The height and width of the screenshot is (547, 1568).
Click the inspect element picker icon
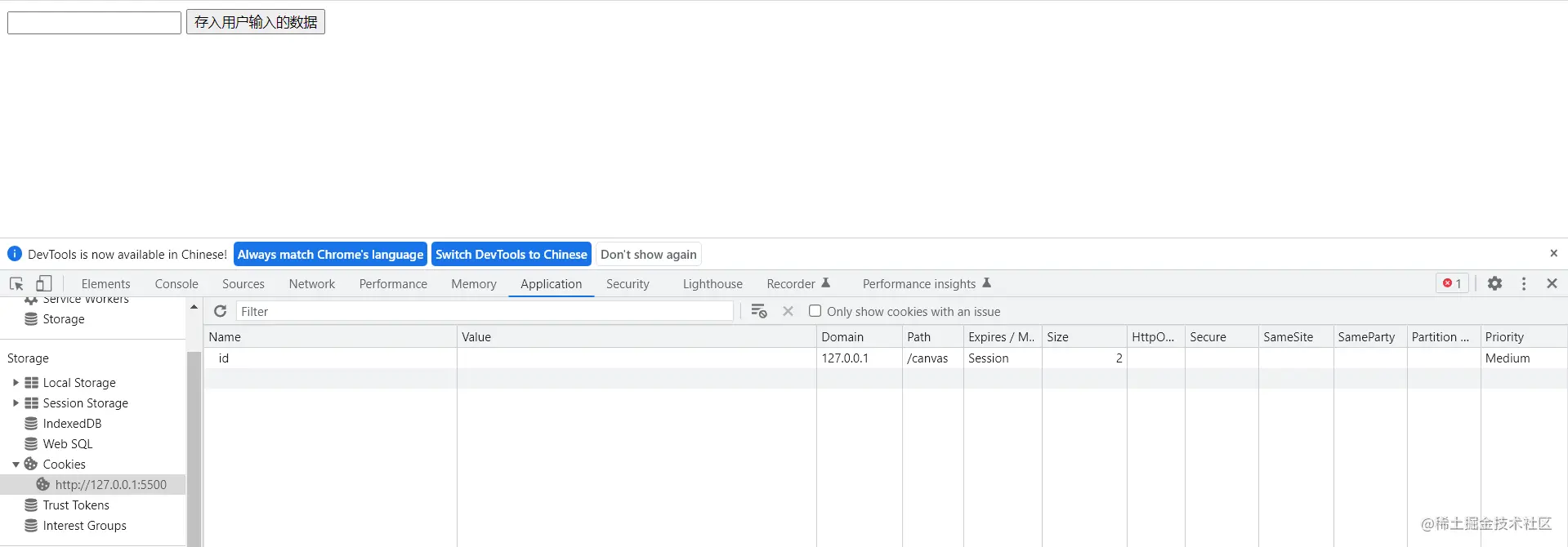16,284
